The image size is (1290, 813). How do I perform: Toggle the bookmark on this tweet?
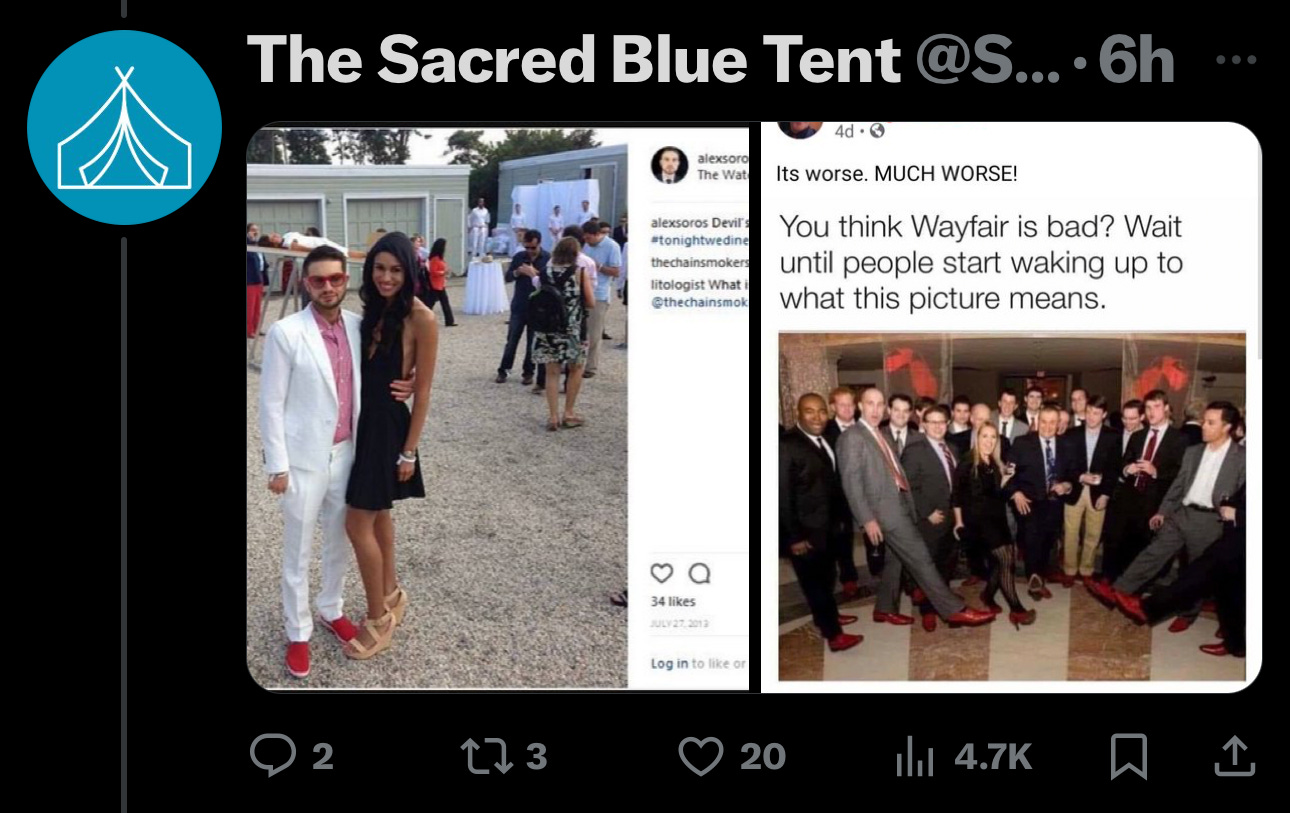(x=1128, y=757)
